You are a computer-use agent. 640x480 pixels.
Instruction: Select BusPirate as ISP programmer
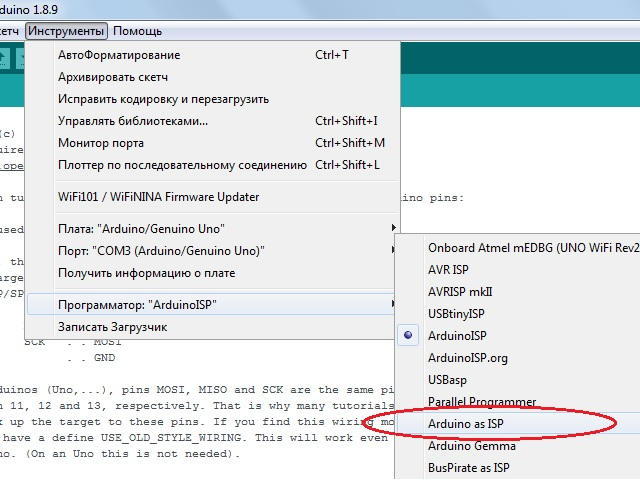[x=519, y=468]
